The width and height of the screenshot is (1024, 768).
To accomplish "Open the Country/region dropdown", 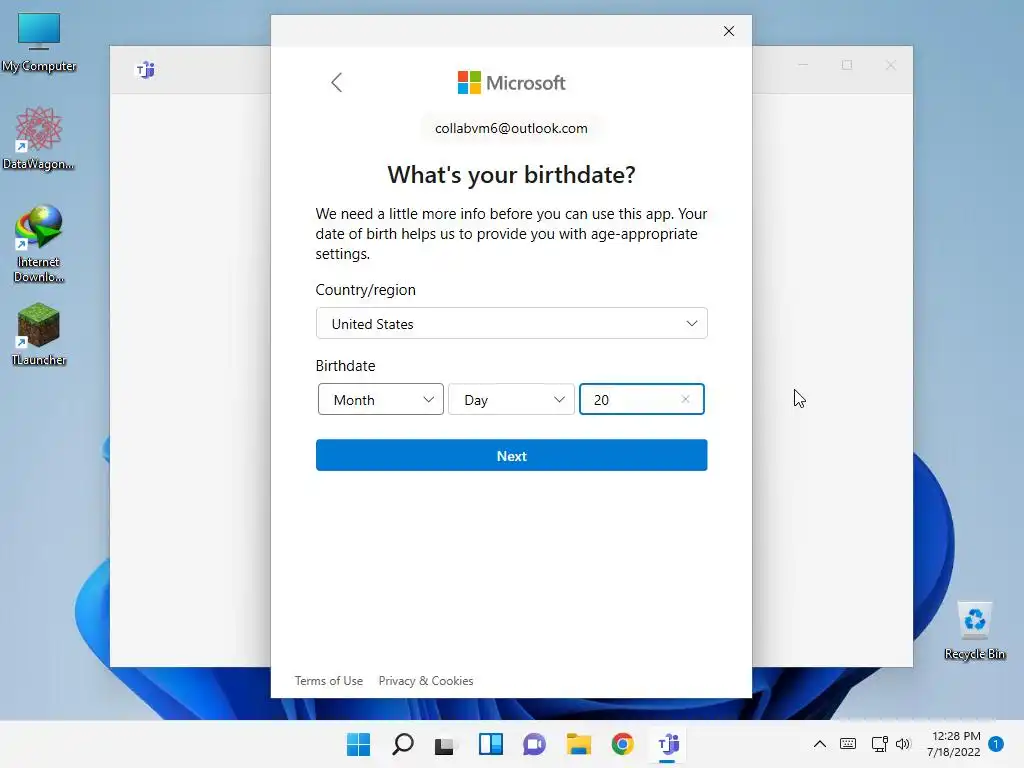I will pyautogui.click(x=511, y=323).
